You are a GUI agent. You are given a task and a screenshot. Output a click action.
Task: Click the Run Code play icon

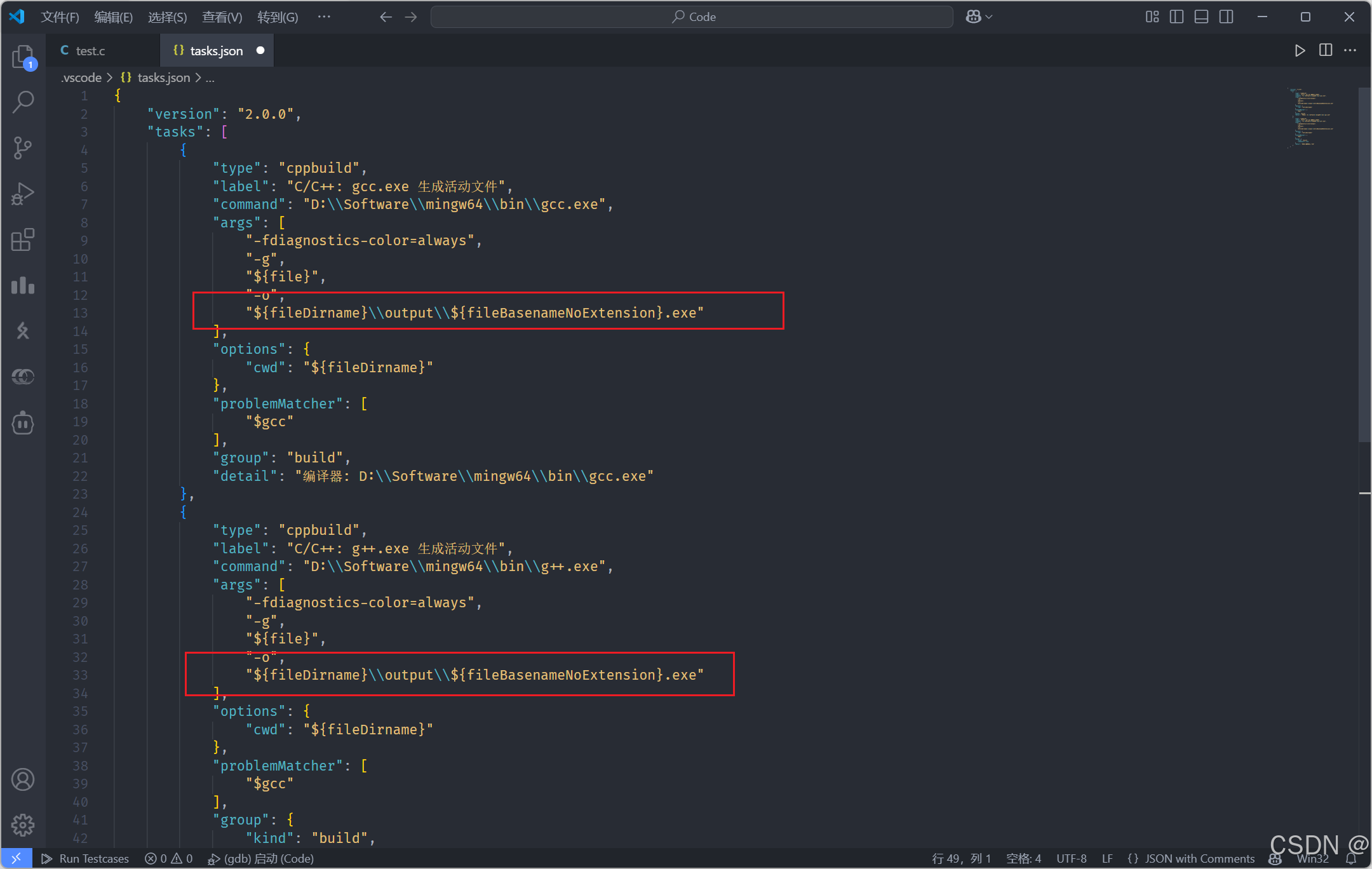pyautogui.click(x=1300, y=51)
